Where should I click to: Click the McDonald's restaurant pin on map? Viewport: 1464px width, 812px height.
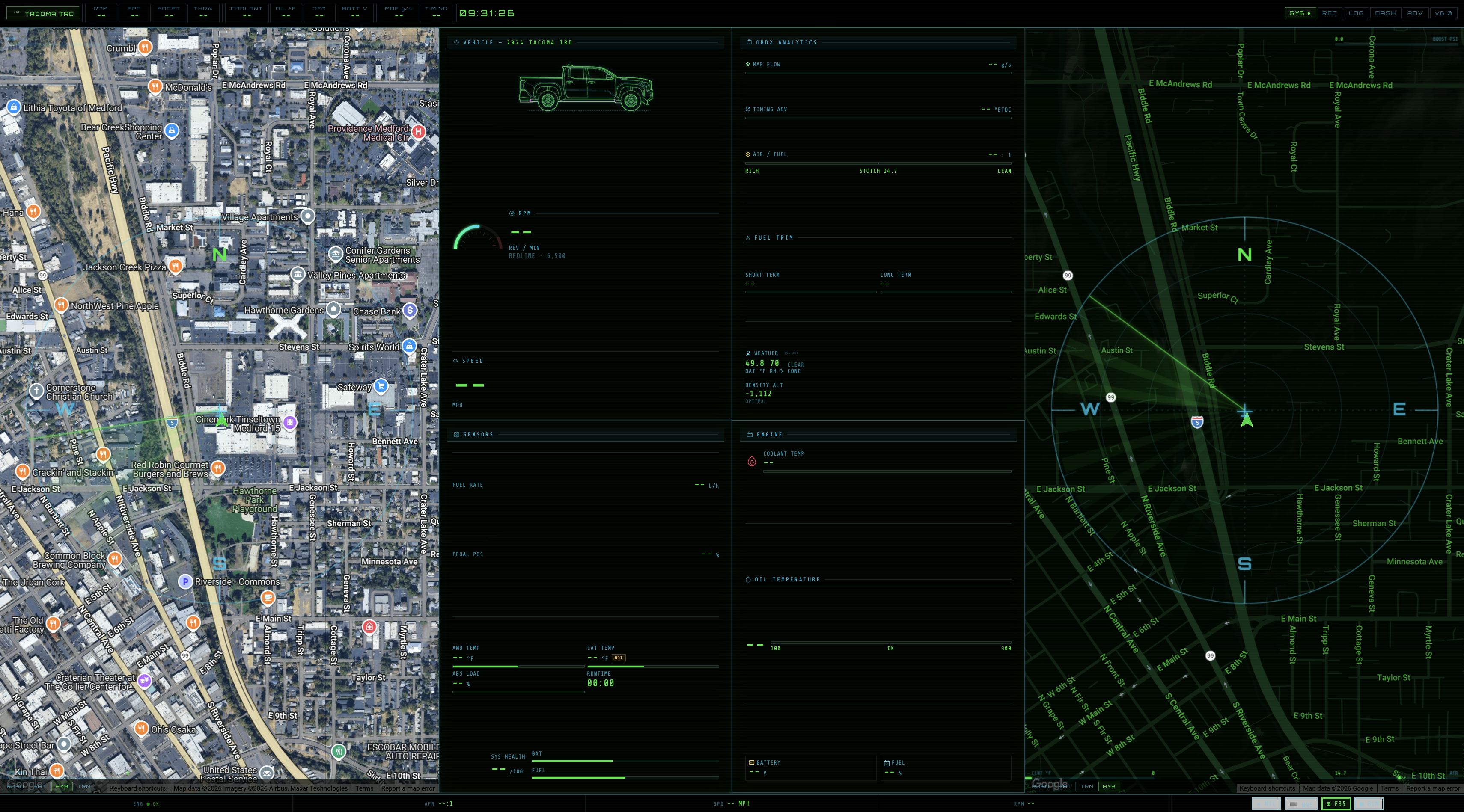pyautogui.click(x=155, y=86)
